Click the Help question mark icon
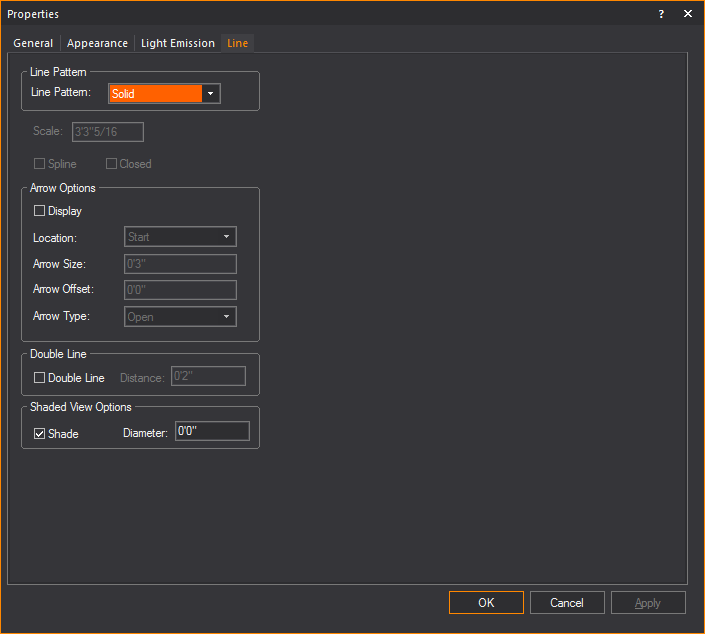 pyautogui.click(x=661, y=14)
